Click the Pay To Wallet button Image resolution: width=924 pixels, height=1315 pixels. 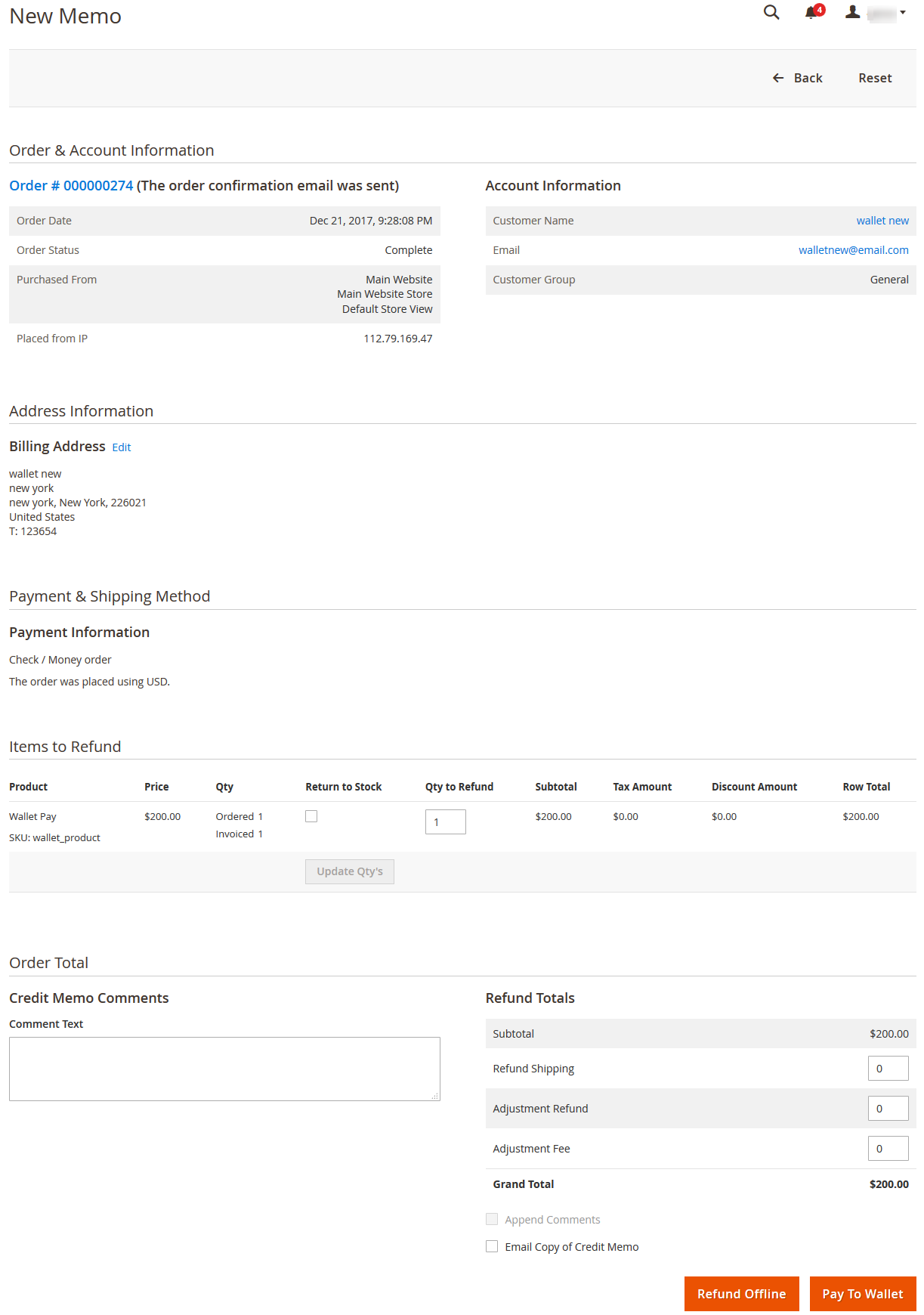pos(863,1294)
